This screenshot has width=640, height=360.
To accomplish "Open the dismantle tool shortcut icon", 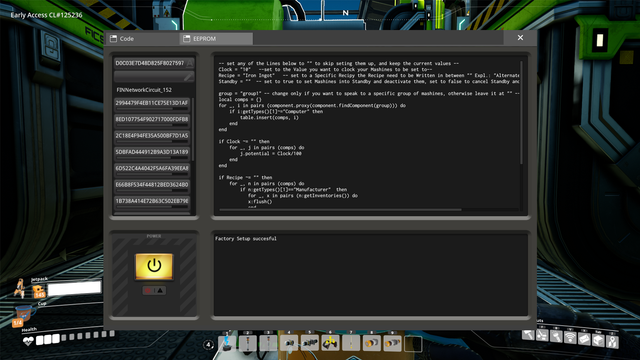I will (542, 336).
